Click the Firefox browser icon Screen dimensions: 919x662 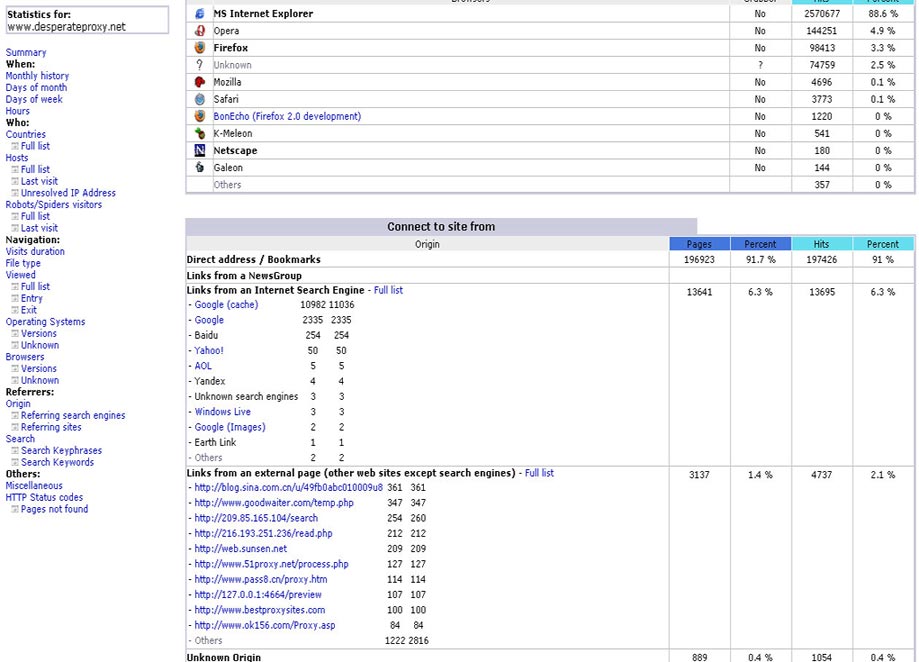coord(200,47)
